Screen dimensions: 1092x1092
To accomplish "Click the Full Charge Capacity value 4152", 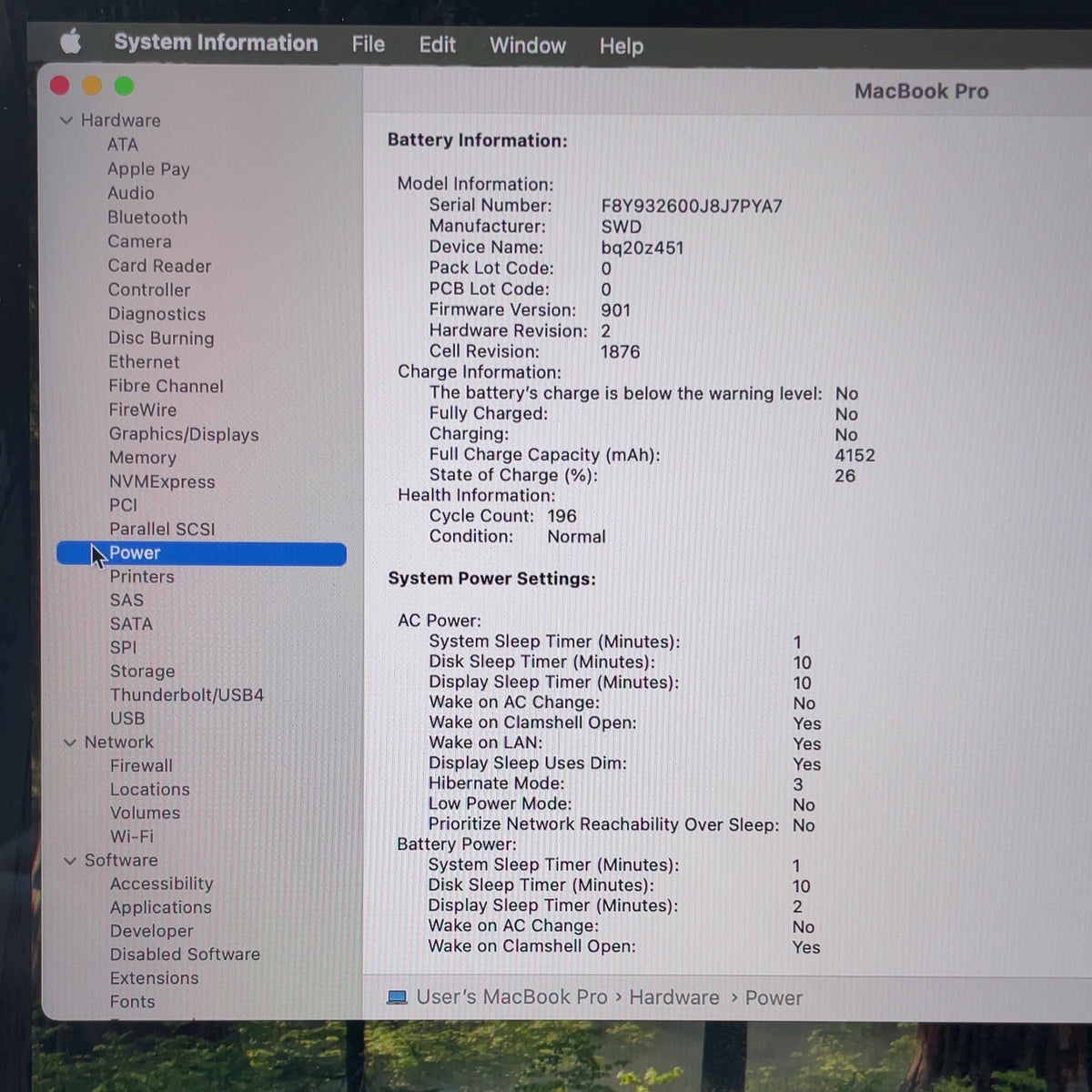I will [x=854, y=455].
